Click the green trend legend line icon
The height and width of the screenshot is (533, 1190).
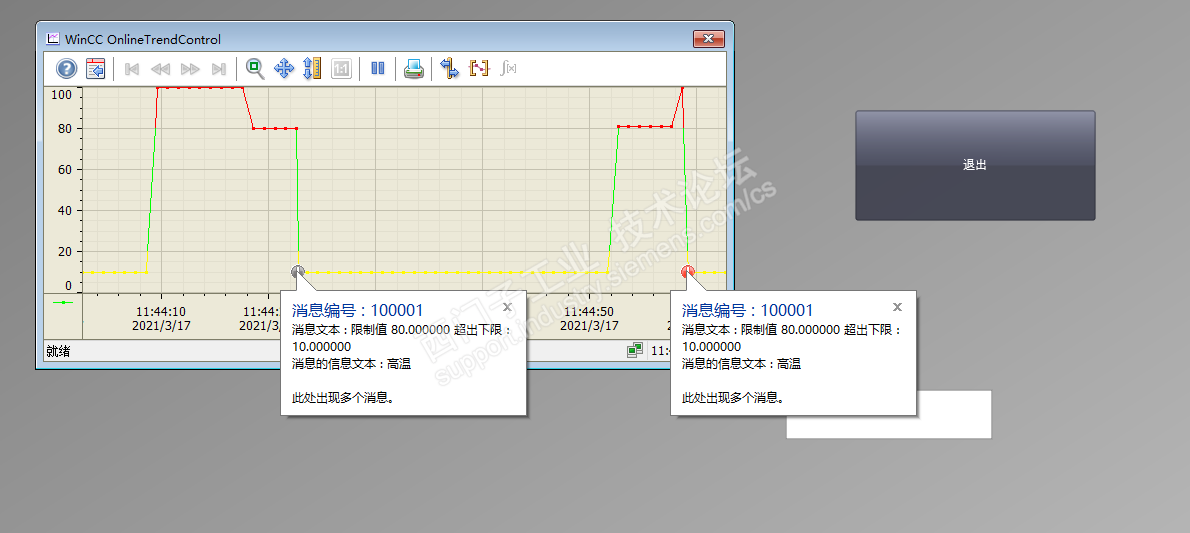62,302
